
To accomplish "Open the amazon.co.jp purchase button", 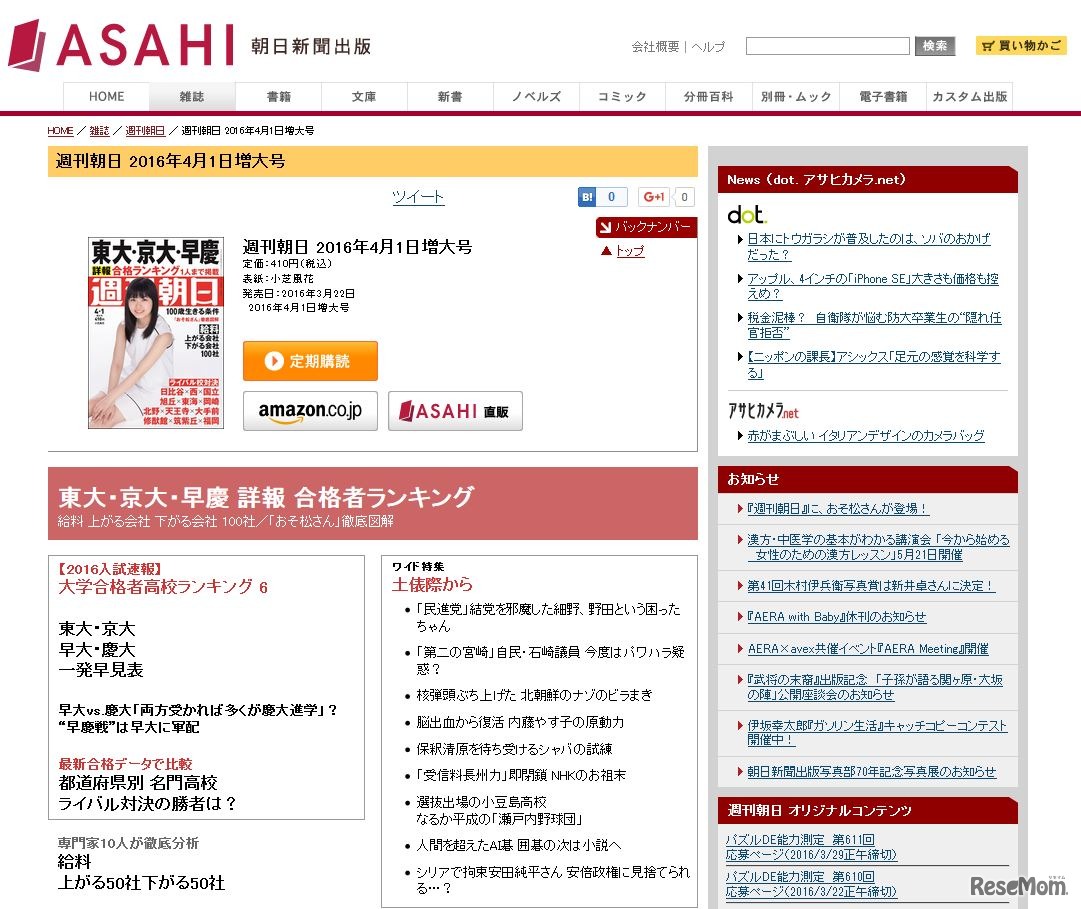I will (310, 410).
